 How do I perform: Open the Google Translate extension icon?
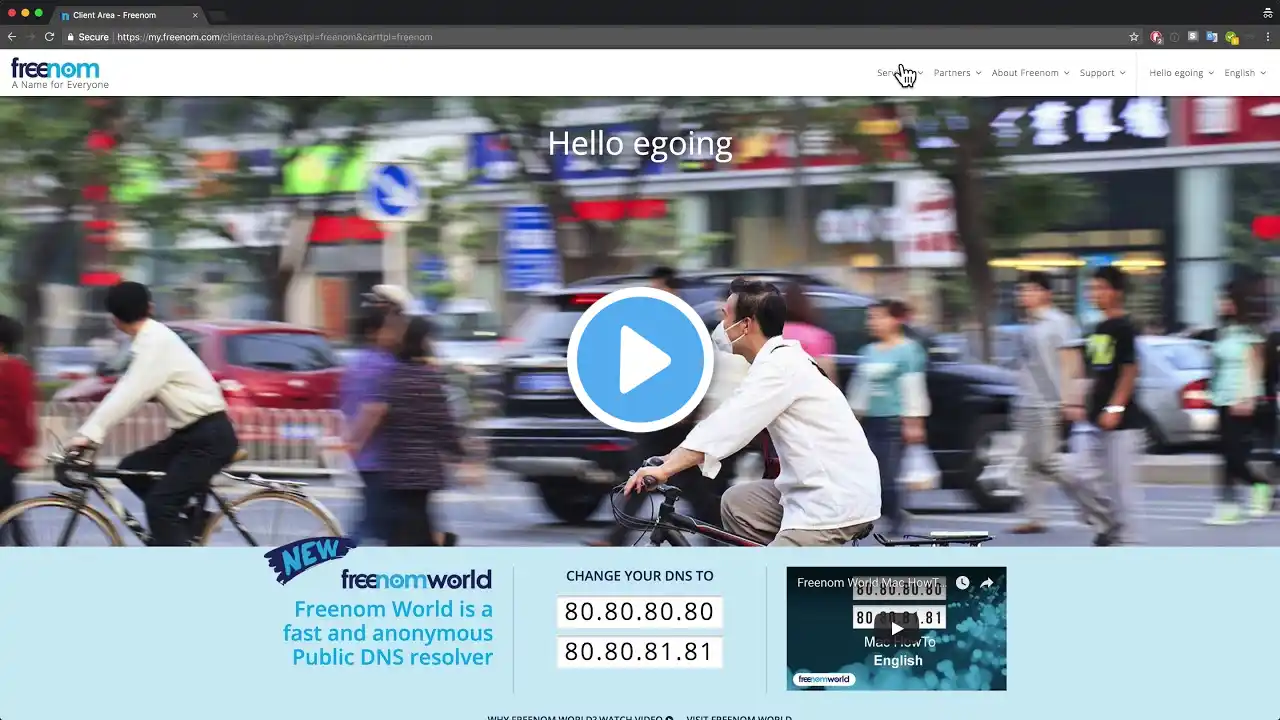click(x=1212, y=37)
